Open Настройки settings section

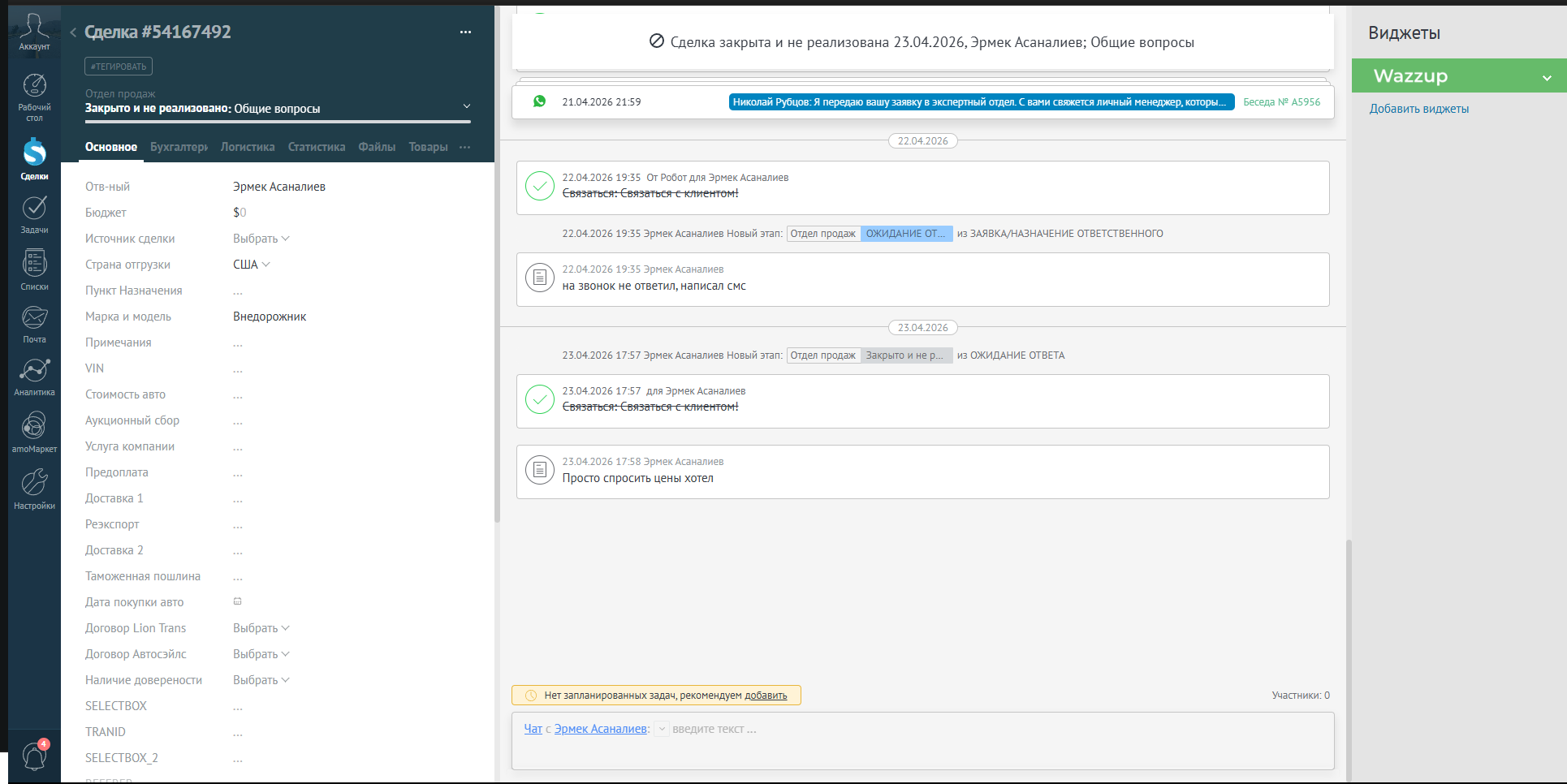coord(34,489)
